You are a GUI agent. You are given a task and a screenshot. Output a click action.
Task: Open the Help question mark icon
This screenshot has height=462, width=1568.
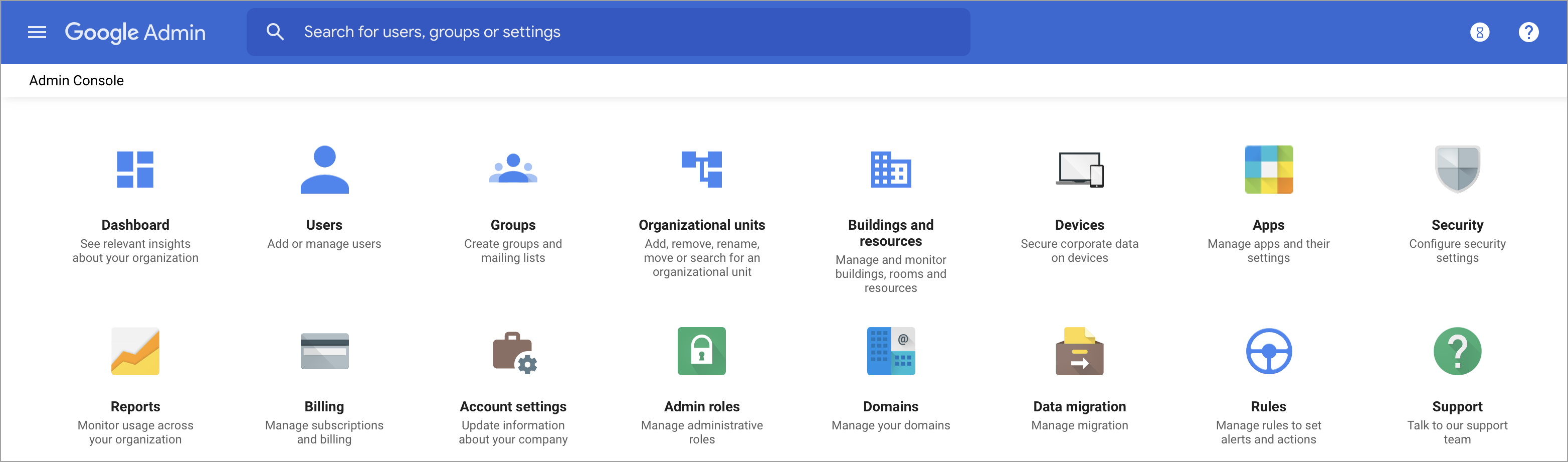click(1528, 32)
